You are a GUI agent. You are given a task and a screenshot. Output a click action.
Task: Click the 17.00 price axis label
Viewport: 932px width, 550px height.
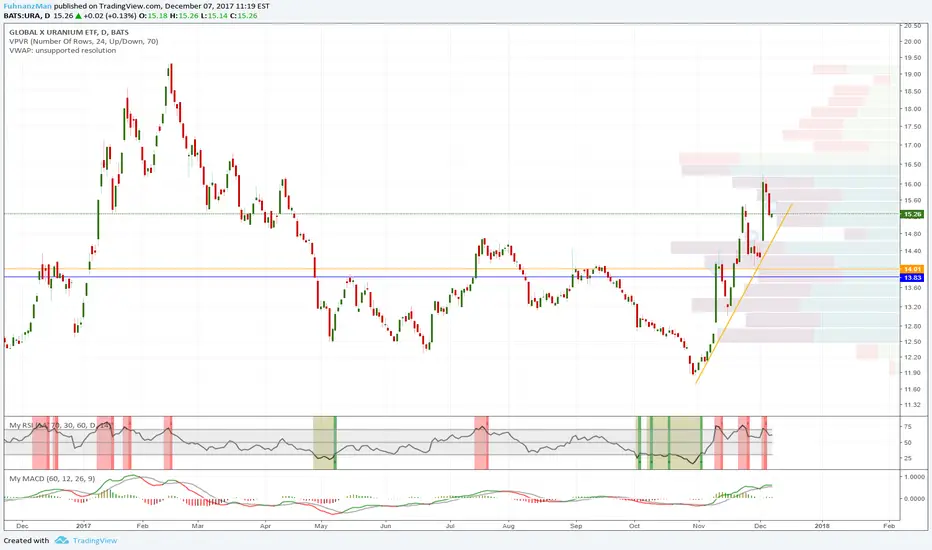[912, 145]
